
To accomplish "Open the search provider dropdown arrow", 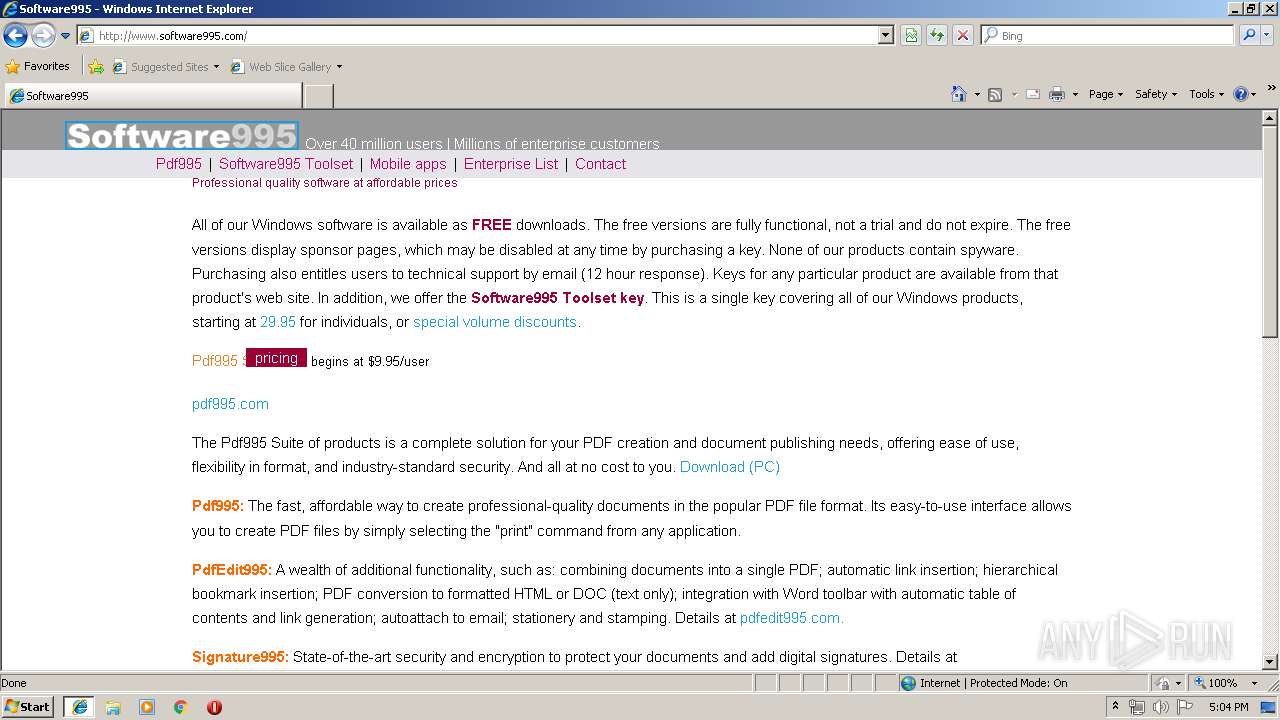I will 1267,35.
